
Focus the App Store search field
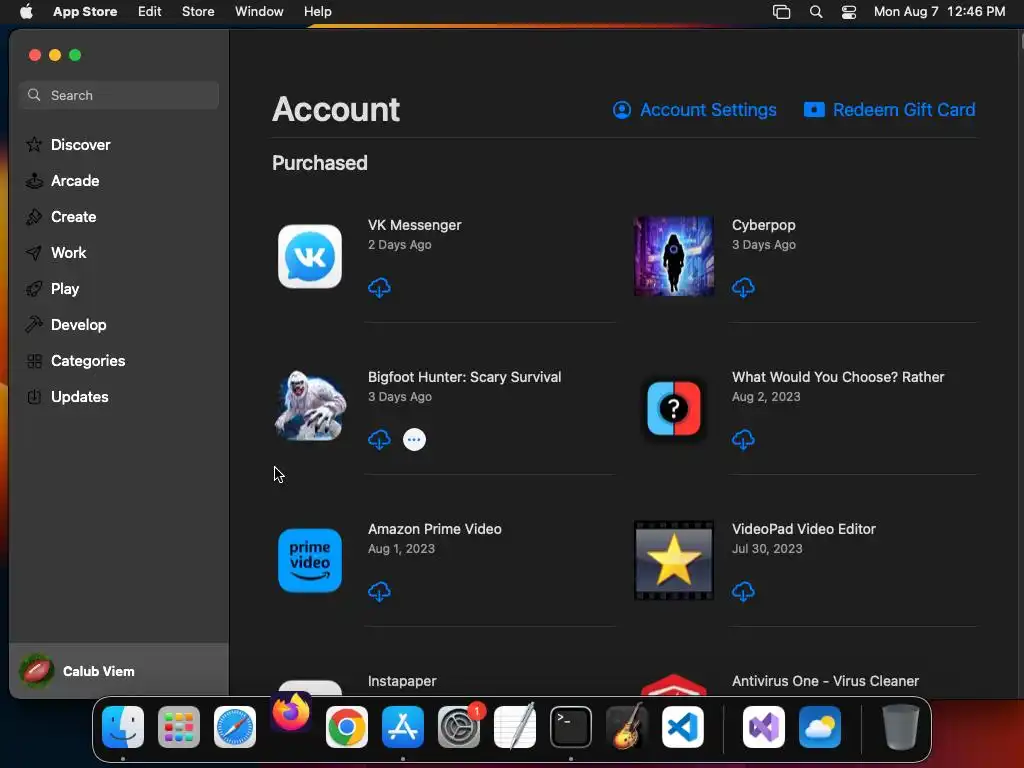click(119, 95)
